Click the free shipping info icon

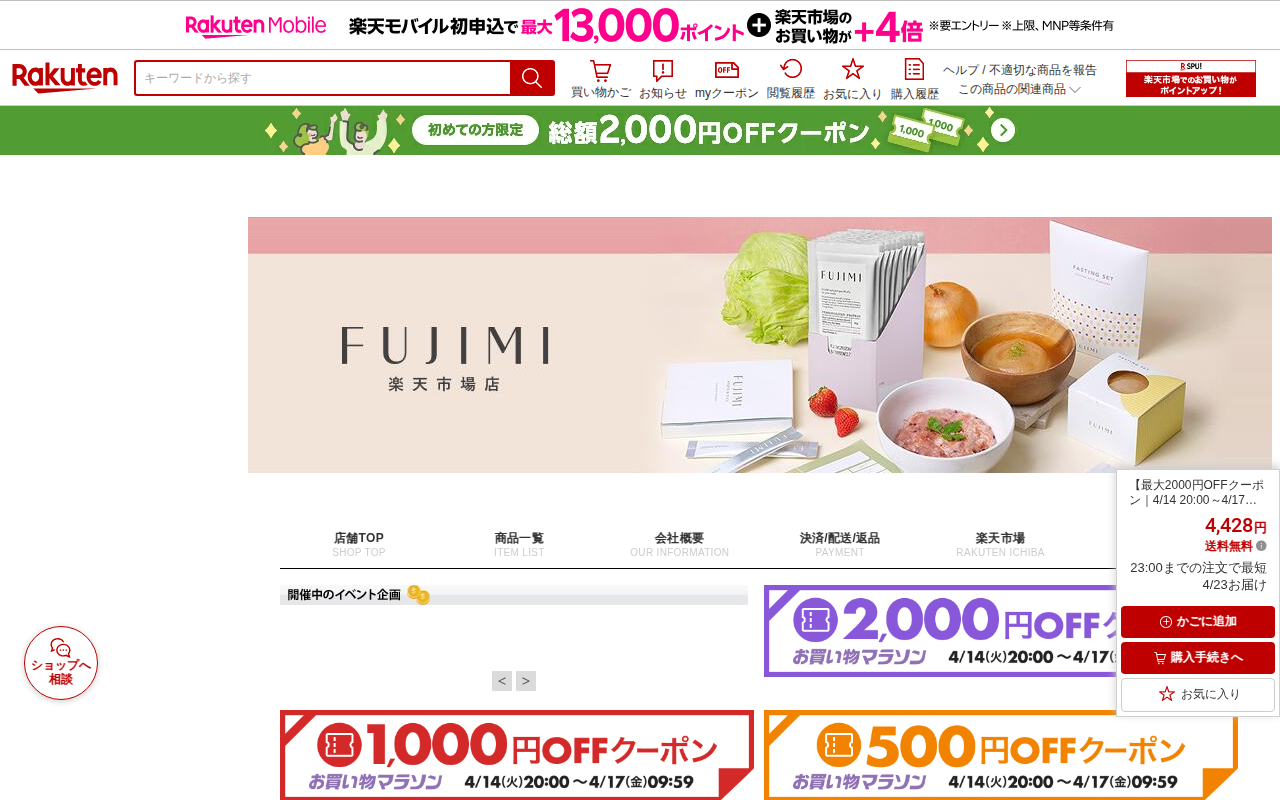pyautogui.click(x=1261, y=546)
